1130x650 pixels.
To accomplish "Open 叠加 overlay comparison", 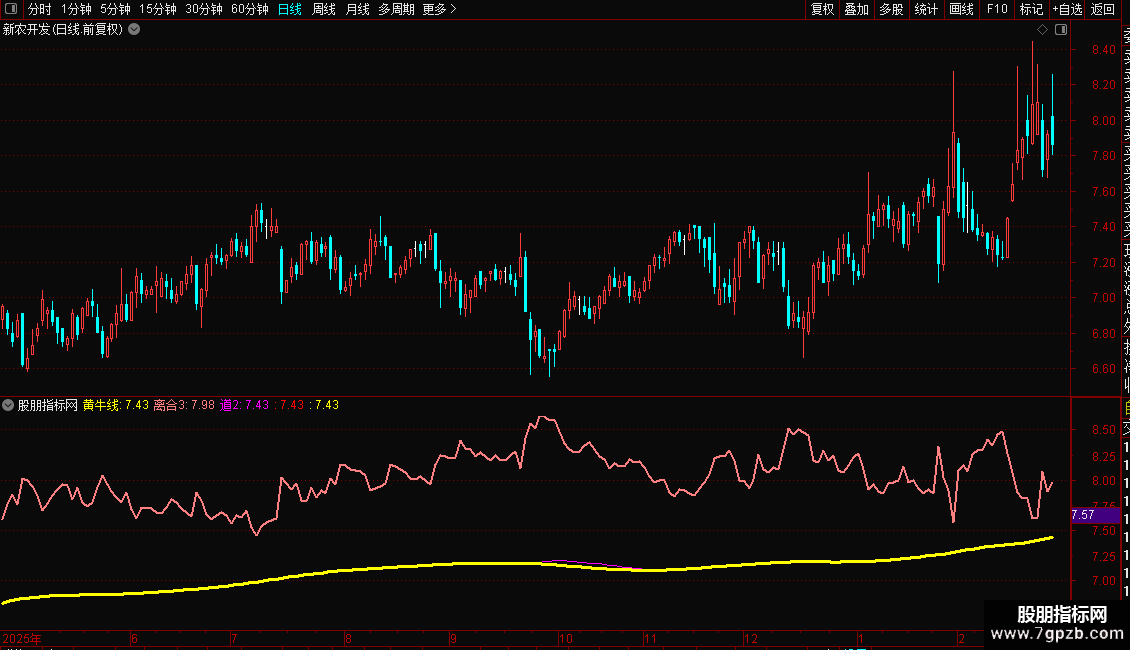I will click(x=856, y=9).
